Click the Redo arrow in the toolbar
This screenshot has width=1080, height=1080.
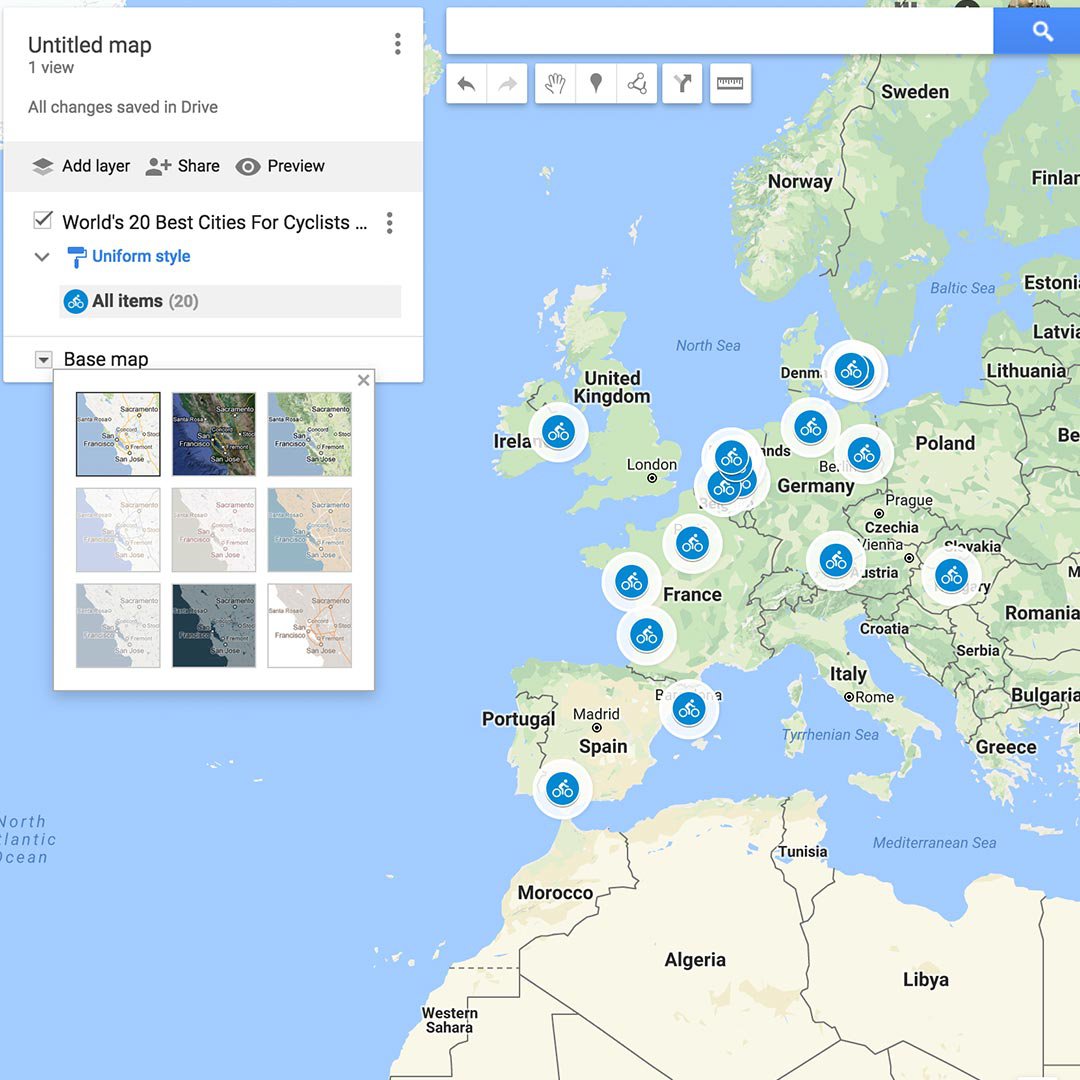click(x=508, y=84)
